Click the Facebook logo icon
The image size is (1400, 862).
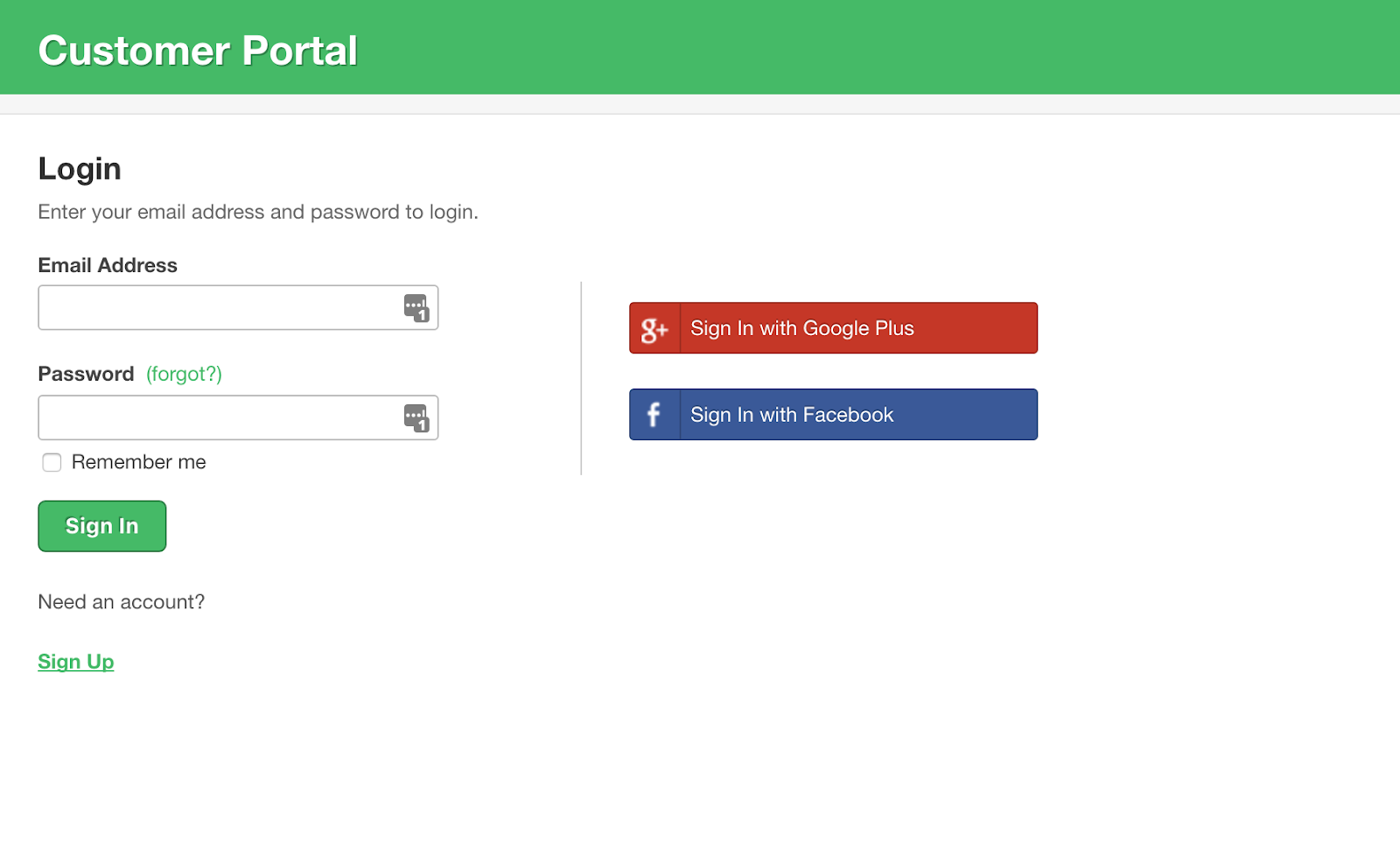tap(654, 414)
